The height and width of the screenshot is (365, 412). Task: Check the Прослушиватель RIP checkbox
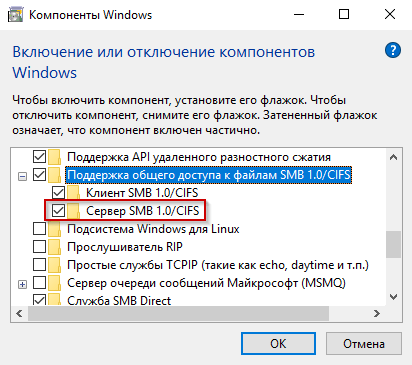[x=40, y=247]
